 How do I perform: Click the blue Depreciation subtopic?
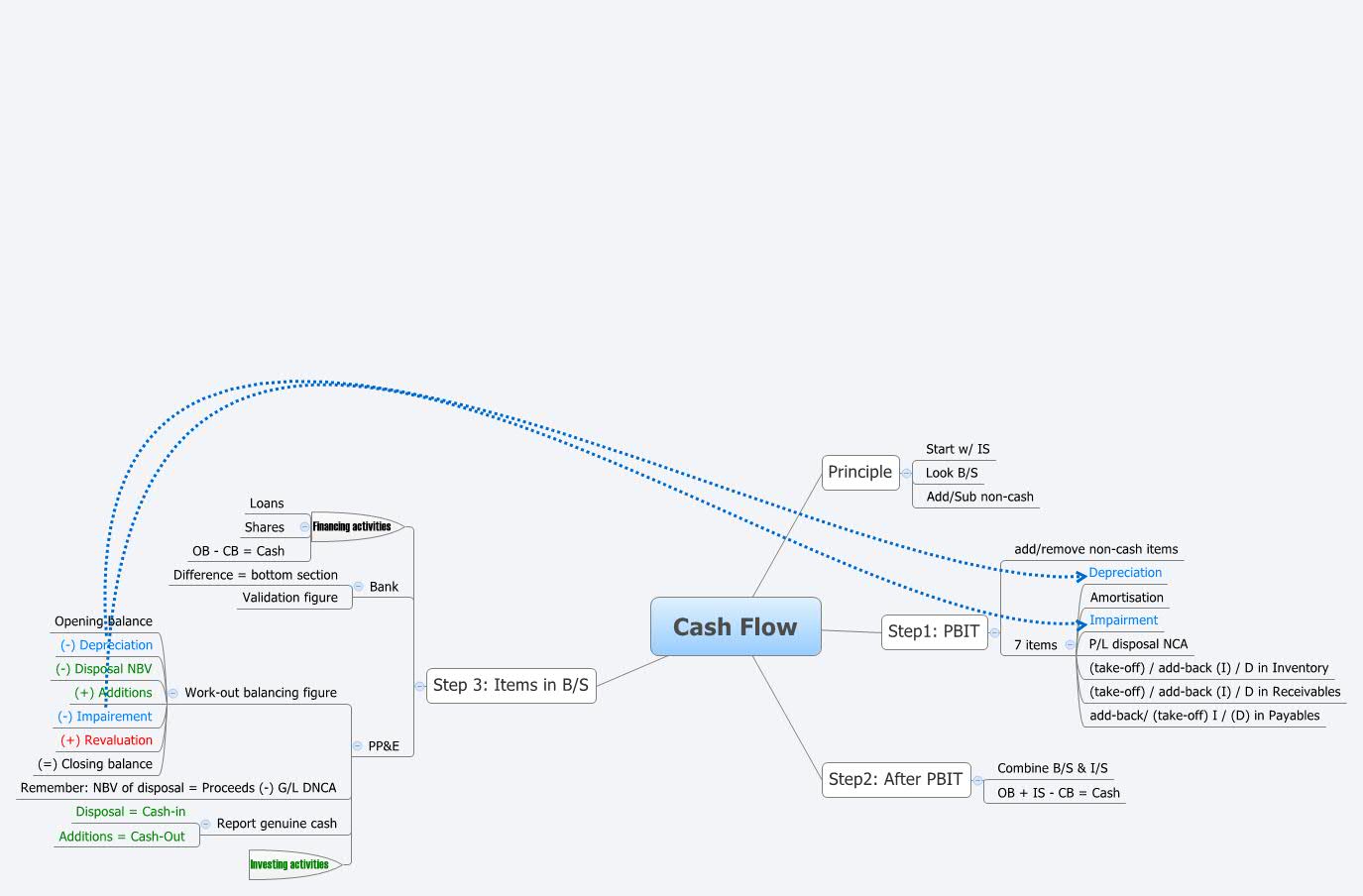[x=1125, y=573]
